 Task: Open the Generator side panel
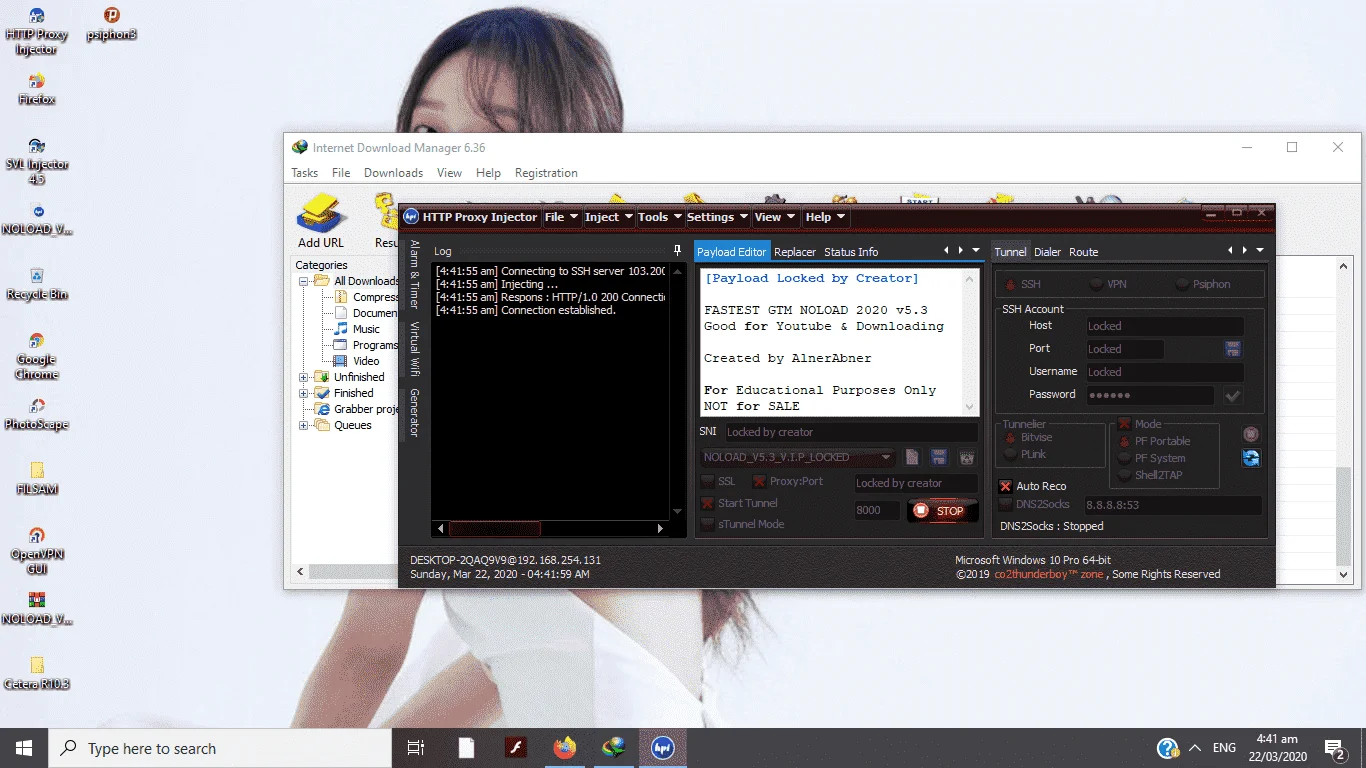[414, 412]
